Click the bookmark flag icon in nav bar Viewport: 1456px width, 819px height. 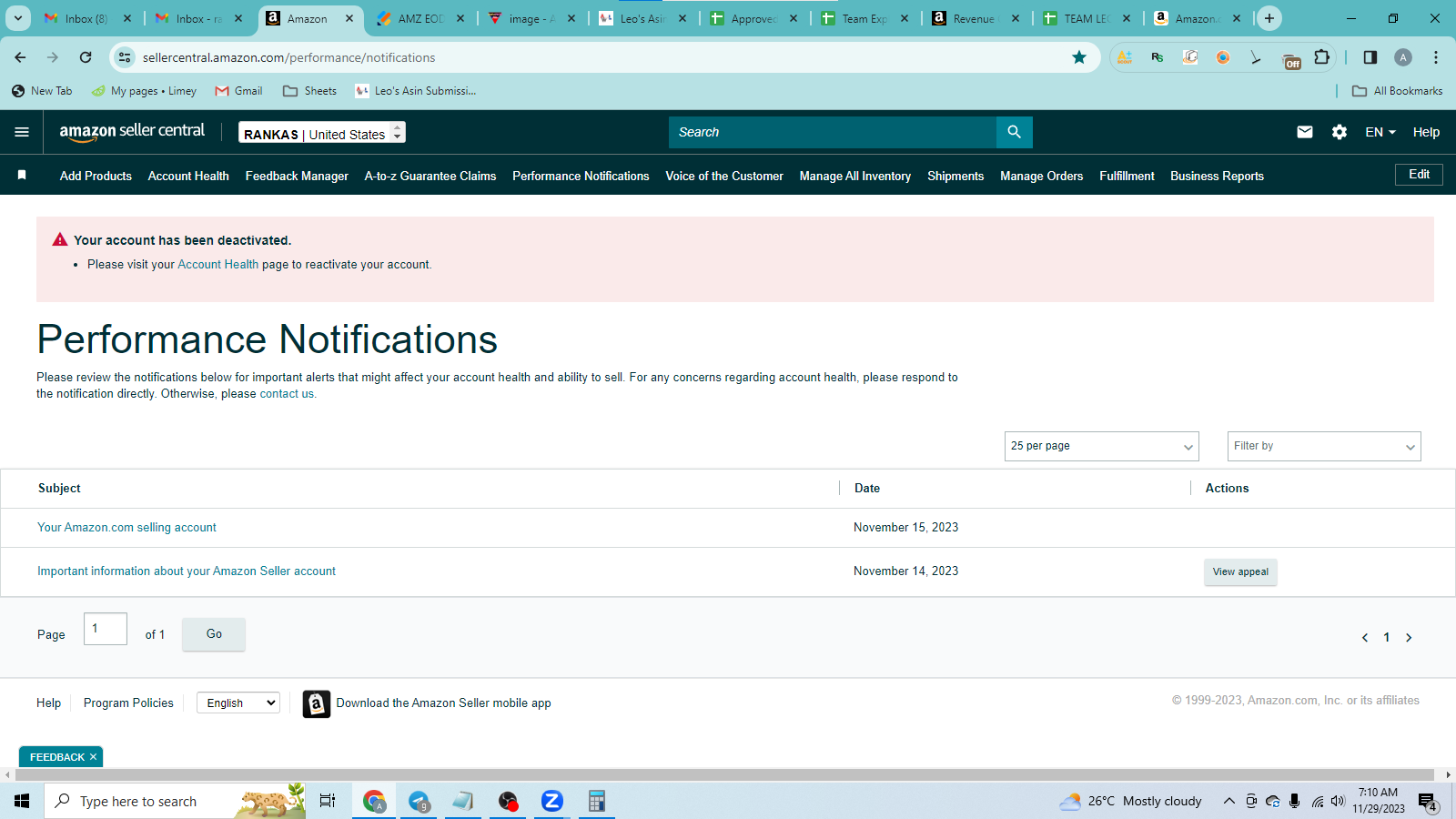pos(22,175)
